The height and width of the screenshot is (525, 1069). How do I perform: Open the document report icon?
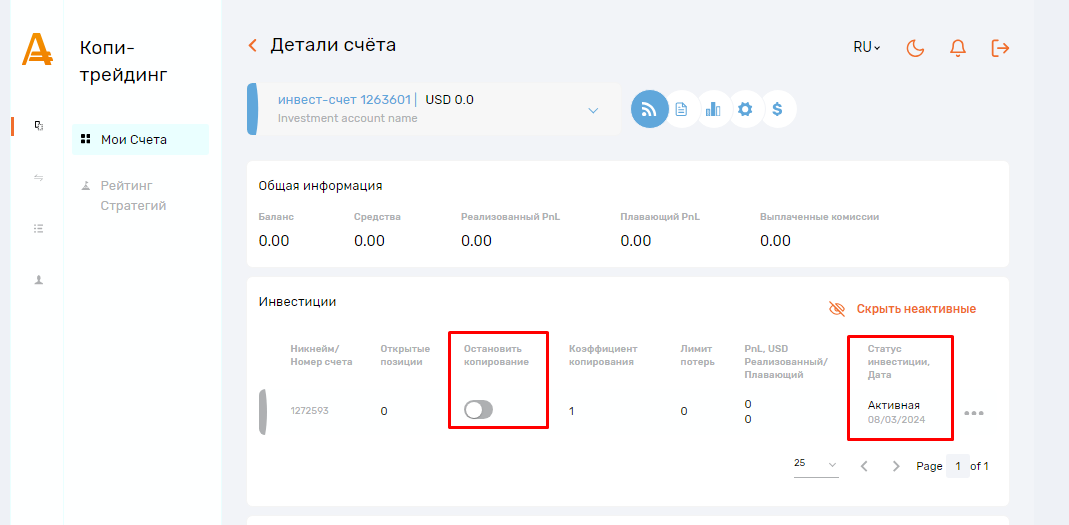click(681, 109)
